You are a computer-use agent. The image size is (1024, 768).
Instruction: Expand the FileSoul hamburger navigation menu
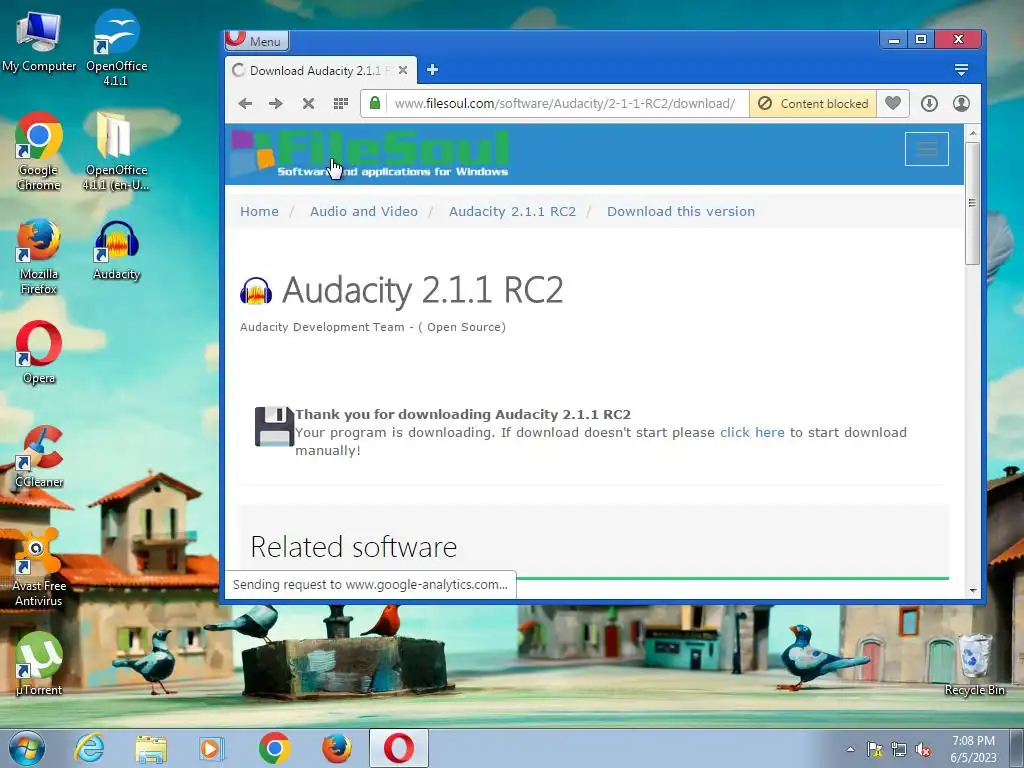click(926, 149)
